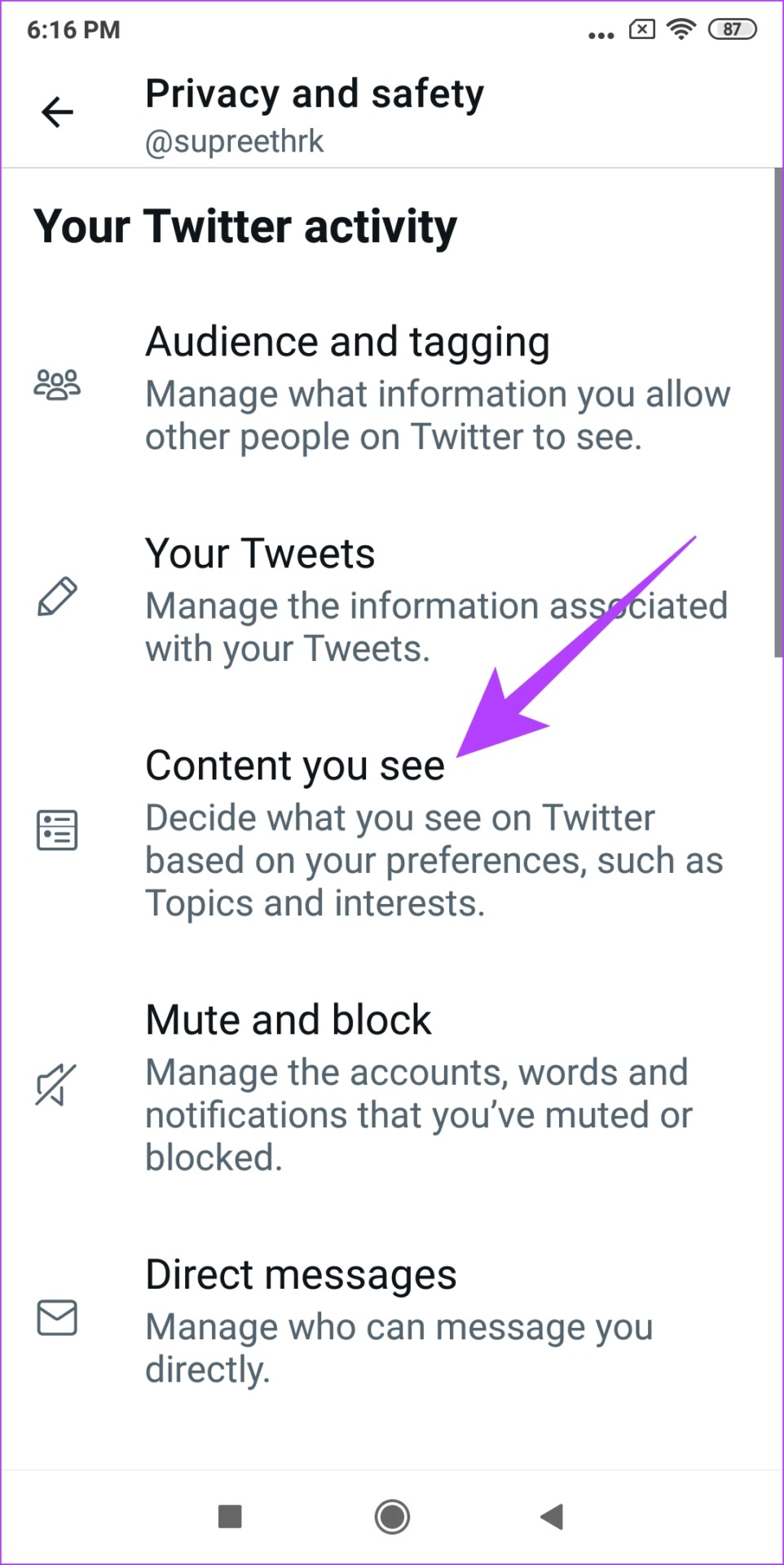Viewport: 784px width, 1565px height.
Task: Tap the Your Twitter activity heading
Action: click(x=245, y=227)
